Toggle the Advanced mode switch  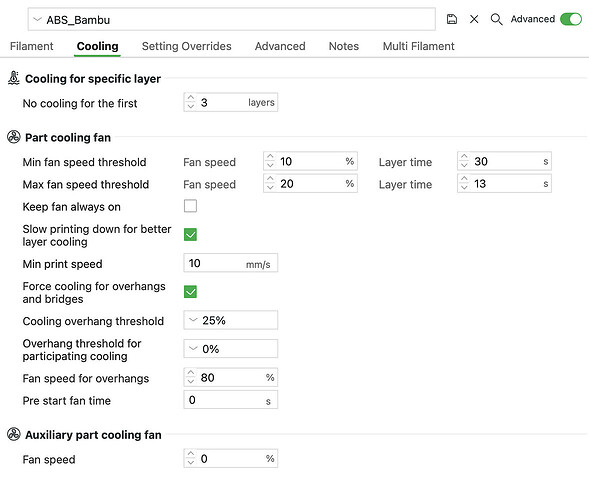click(x=571, y=19)
